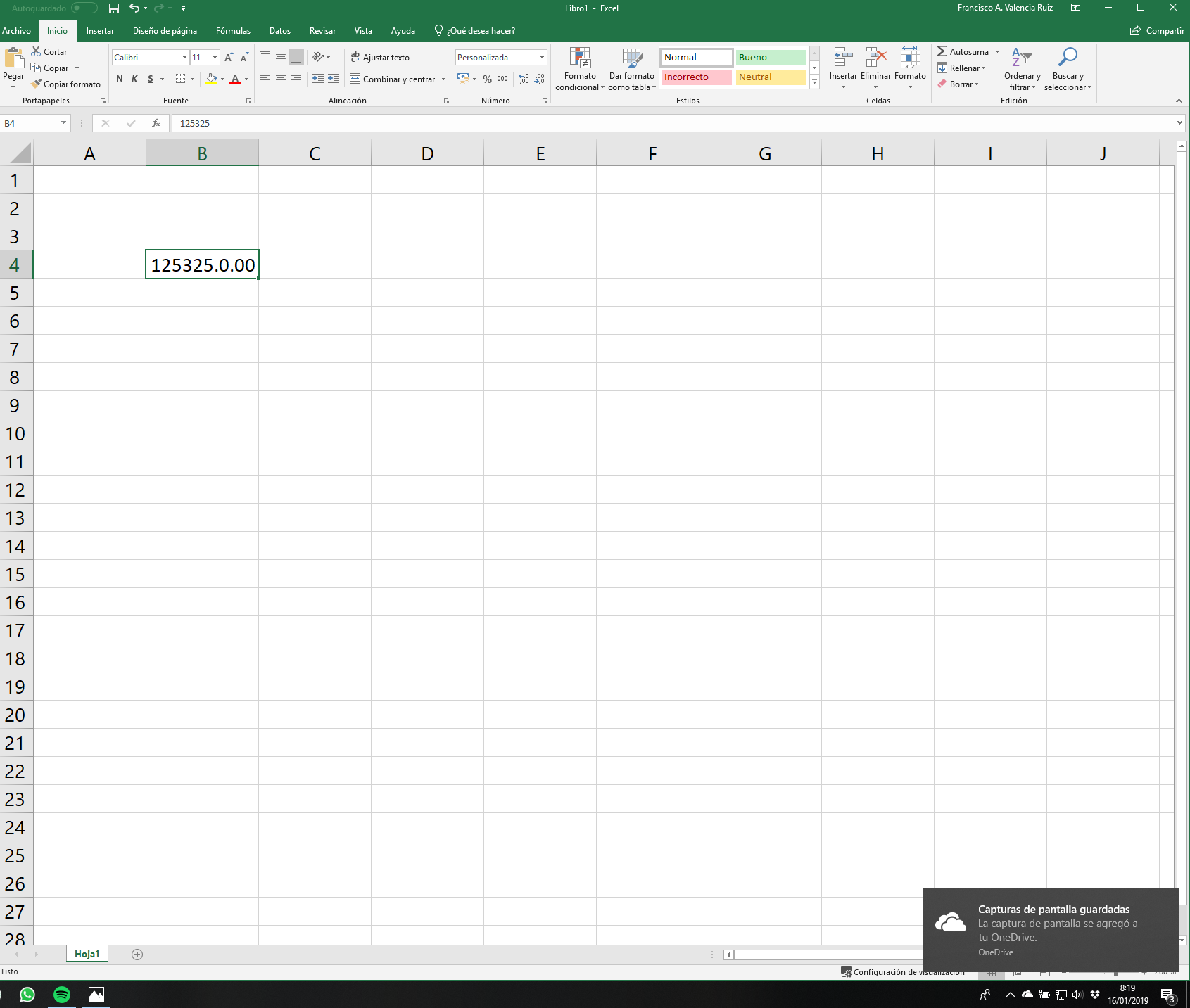The height and width of the screenshot is (1008, 1190).
Task: Decrease font size with small A icon
Action: pos(244,58)
